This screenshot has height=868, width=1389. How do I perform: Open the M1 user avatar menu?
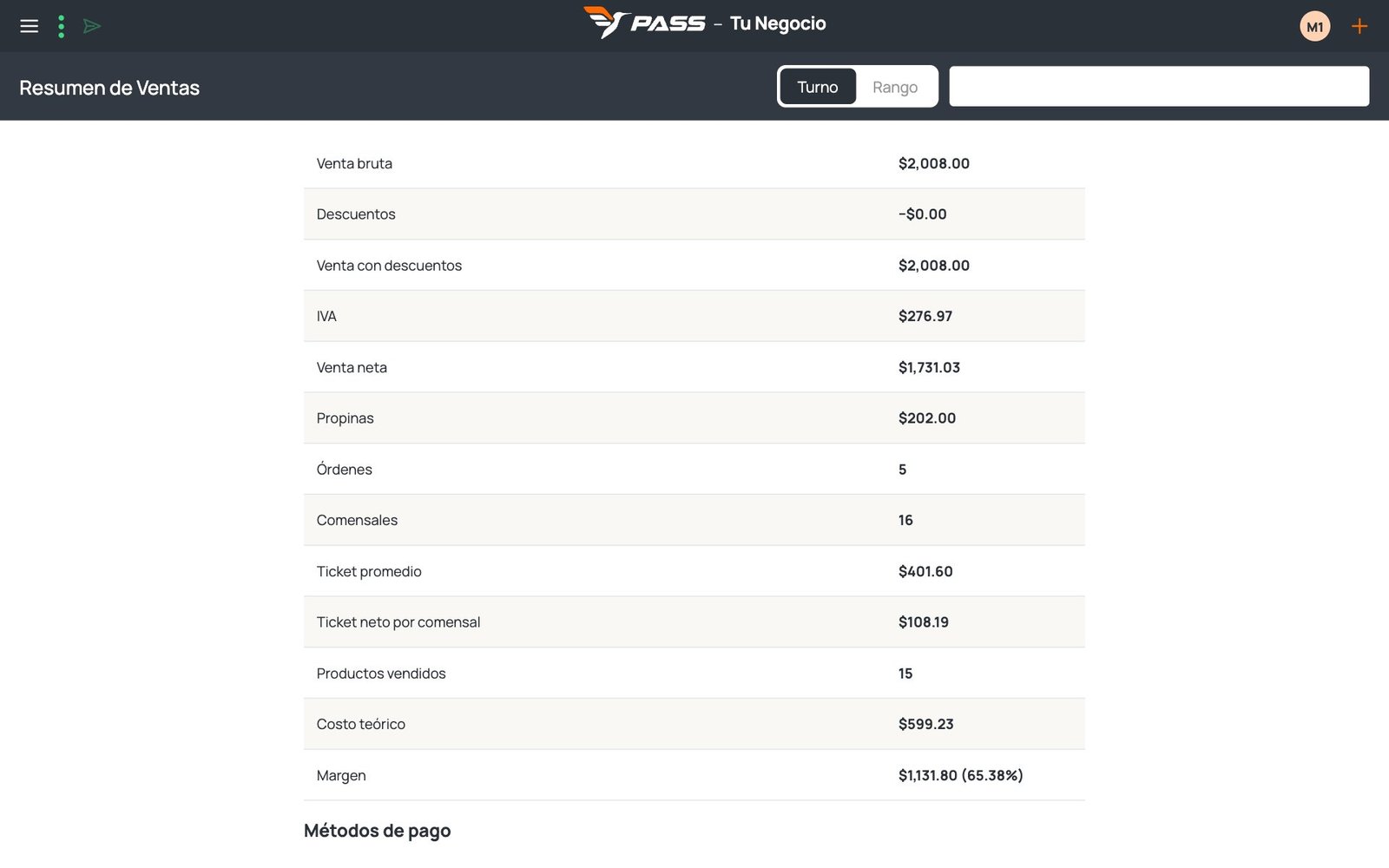tap(1314, 26)
